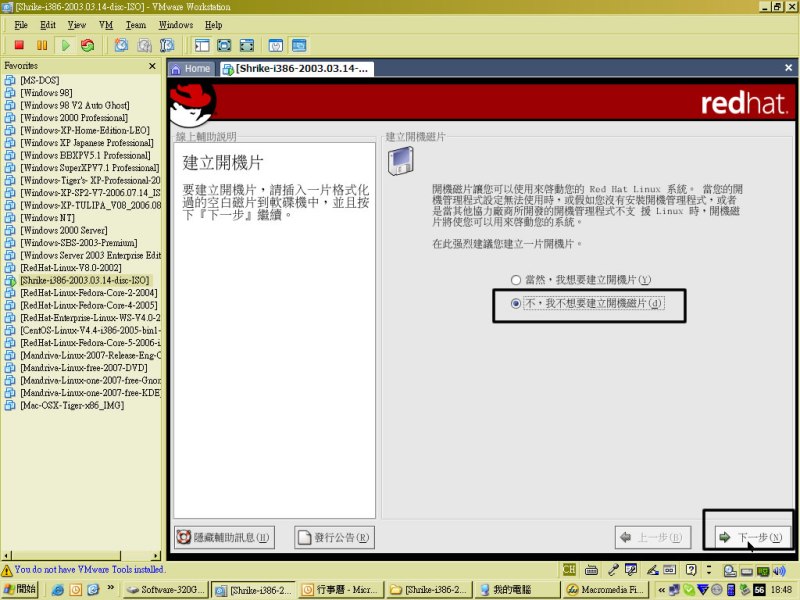Click the 隱藏輔助訊息 hide help button

[x=223, y=538]
